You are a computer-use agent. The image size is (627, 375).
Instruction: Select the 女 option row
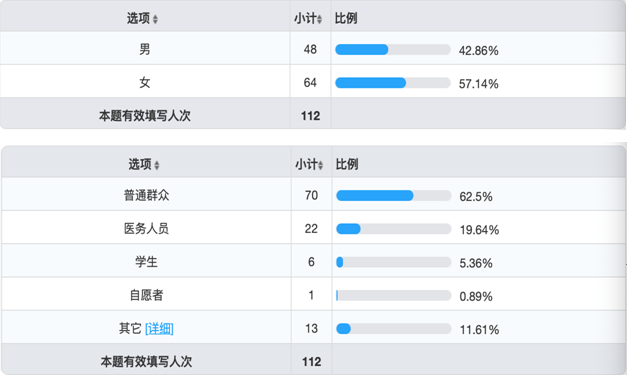point(313,82)
